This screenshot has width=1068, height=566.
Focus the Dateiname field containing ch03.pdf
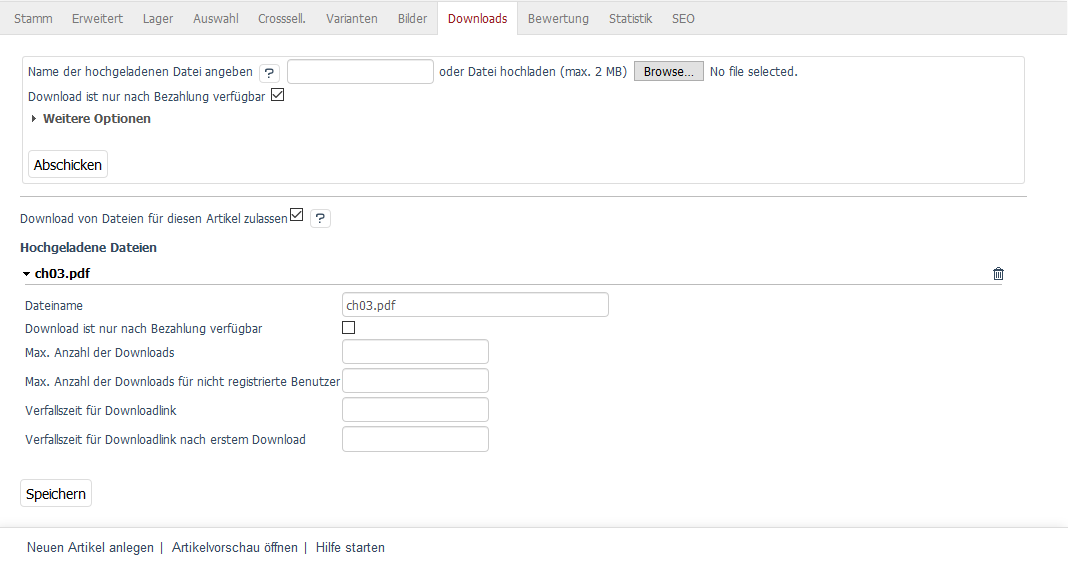[x=475, y=305]
